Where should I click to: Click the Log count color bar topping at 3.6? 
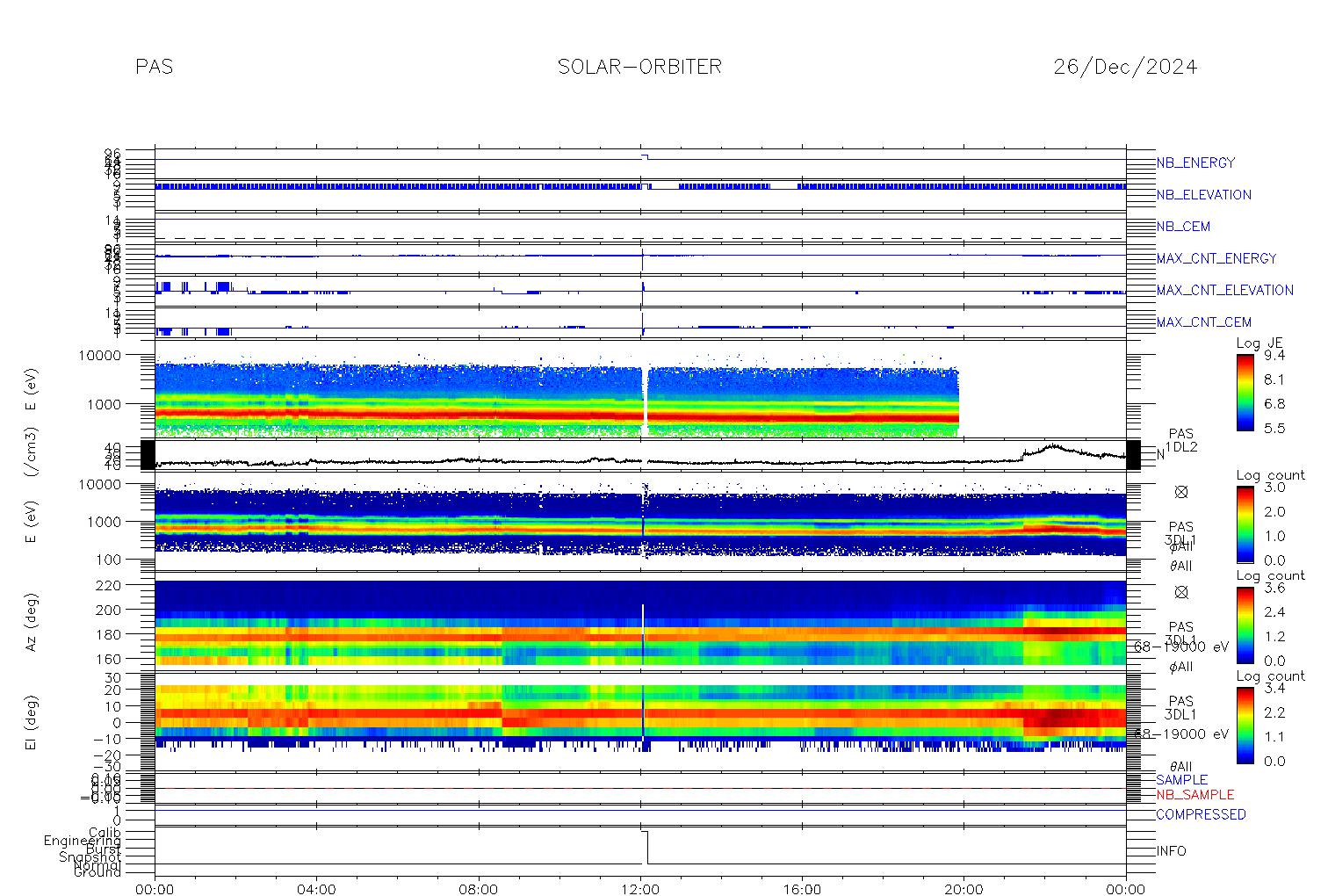(x=1245, y=625)
